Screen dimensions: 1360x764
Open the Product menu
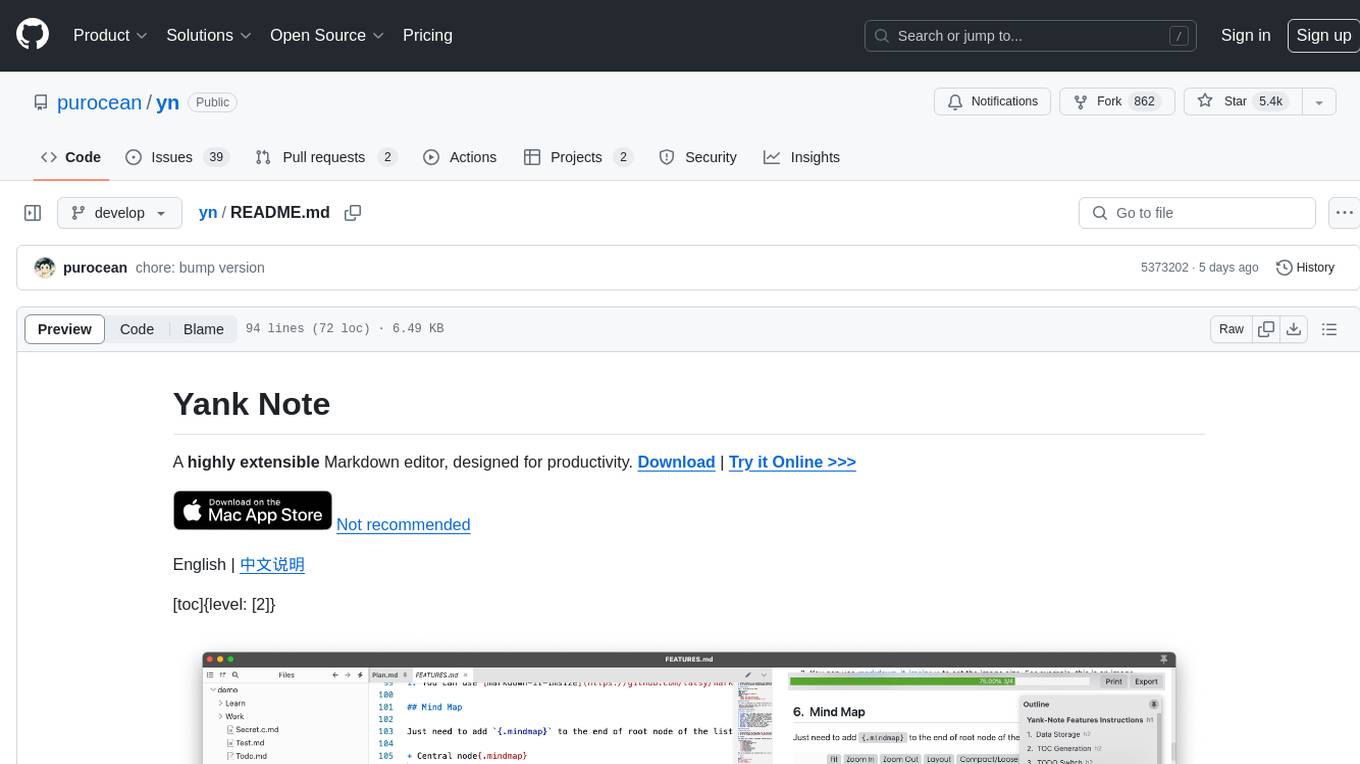tap(110, 35)
